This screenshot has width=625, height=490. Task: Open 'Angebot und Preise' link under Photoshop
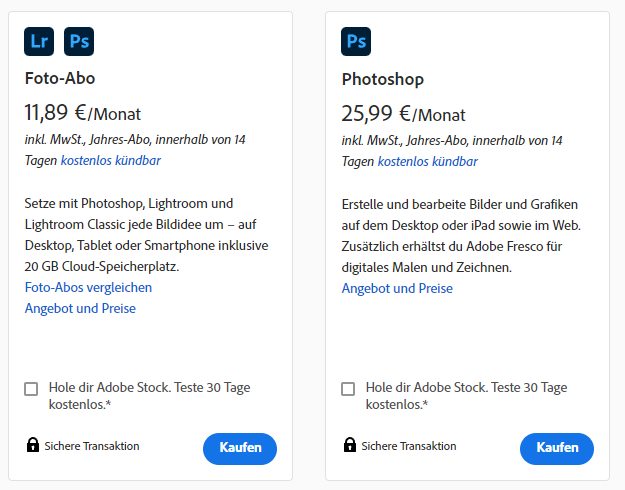pos(397,288)
